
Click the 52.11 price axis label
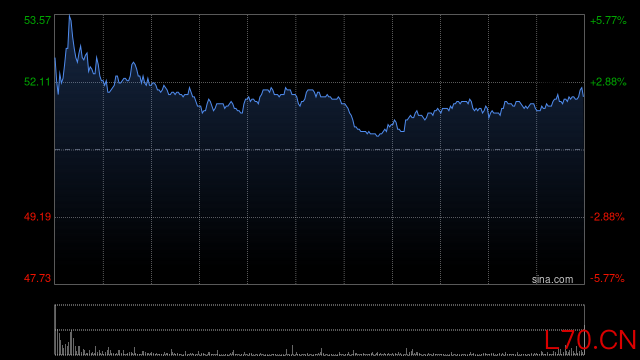(37, 82)
